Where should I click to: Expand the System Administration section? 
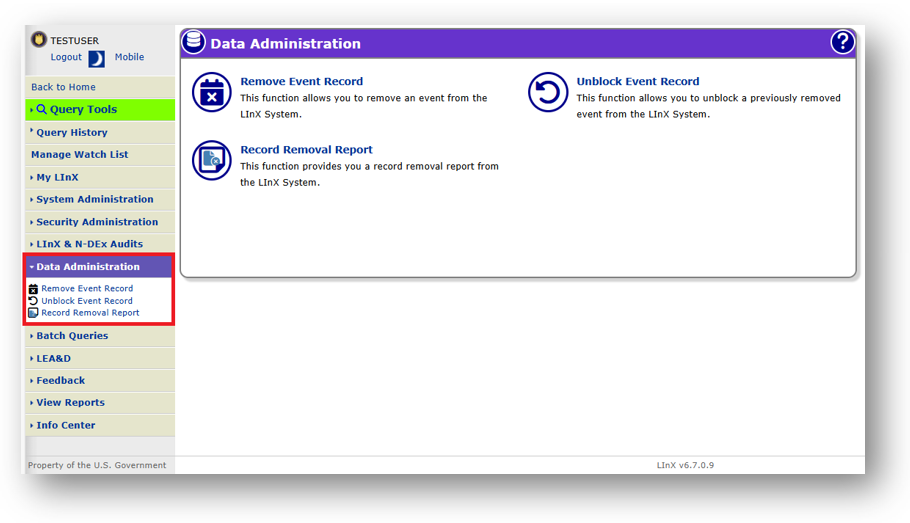point(94,200)
